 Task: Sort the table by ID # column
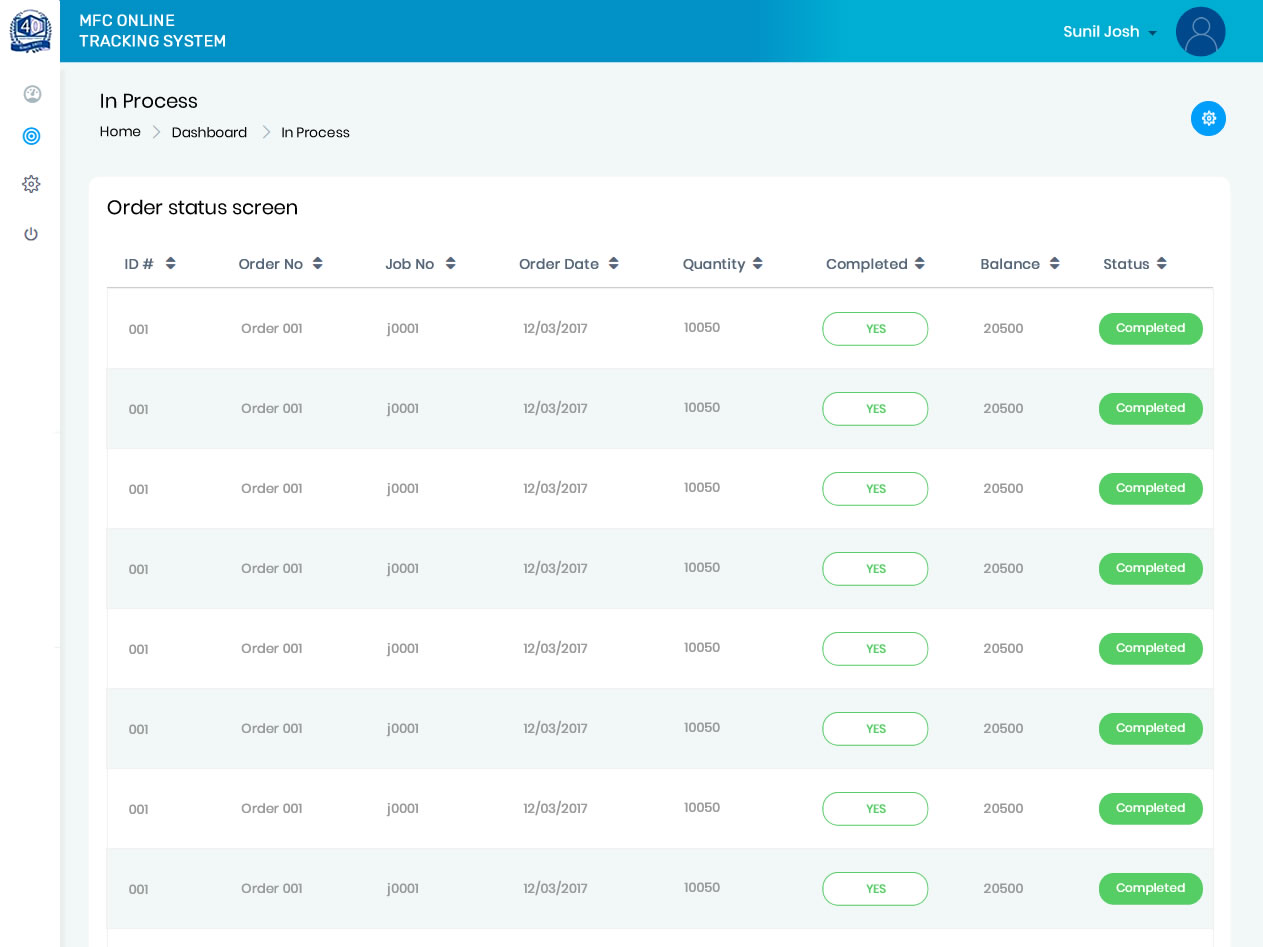(x=150, y=264)
